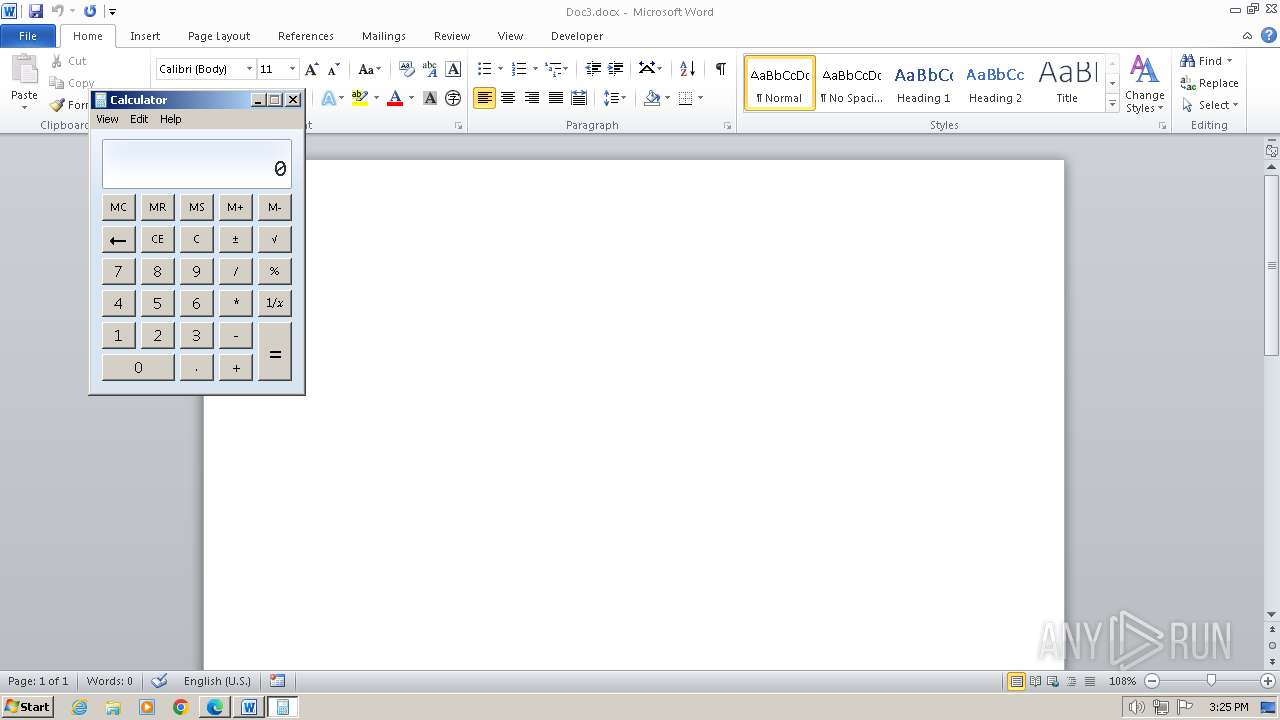Viewport: 1280px width, 720px height.
Task: Switch to the Insert tab
Action: click(145, 36)
